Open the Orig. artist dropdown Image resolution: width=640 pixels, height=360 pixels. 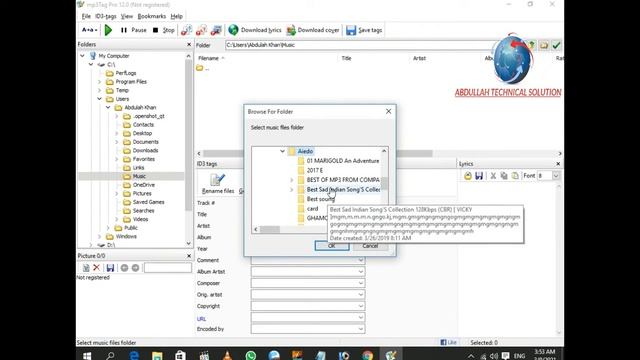pyautogui.click(x=360, y=295)
